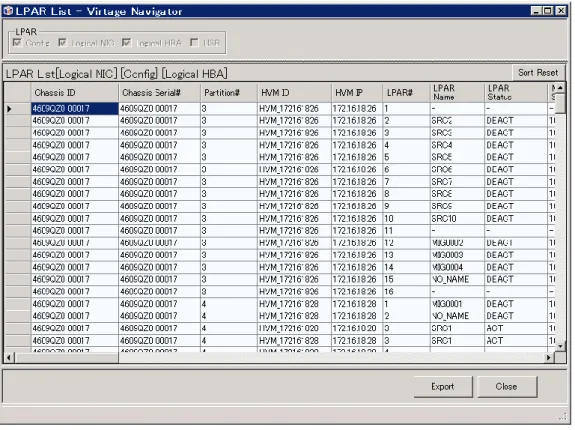
Task: Sort by the HVM IP column header
Action: 357,93
